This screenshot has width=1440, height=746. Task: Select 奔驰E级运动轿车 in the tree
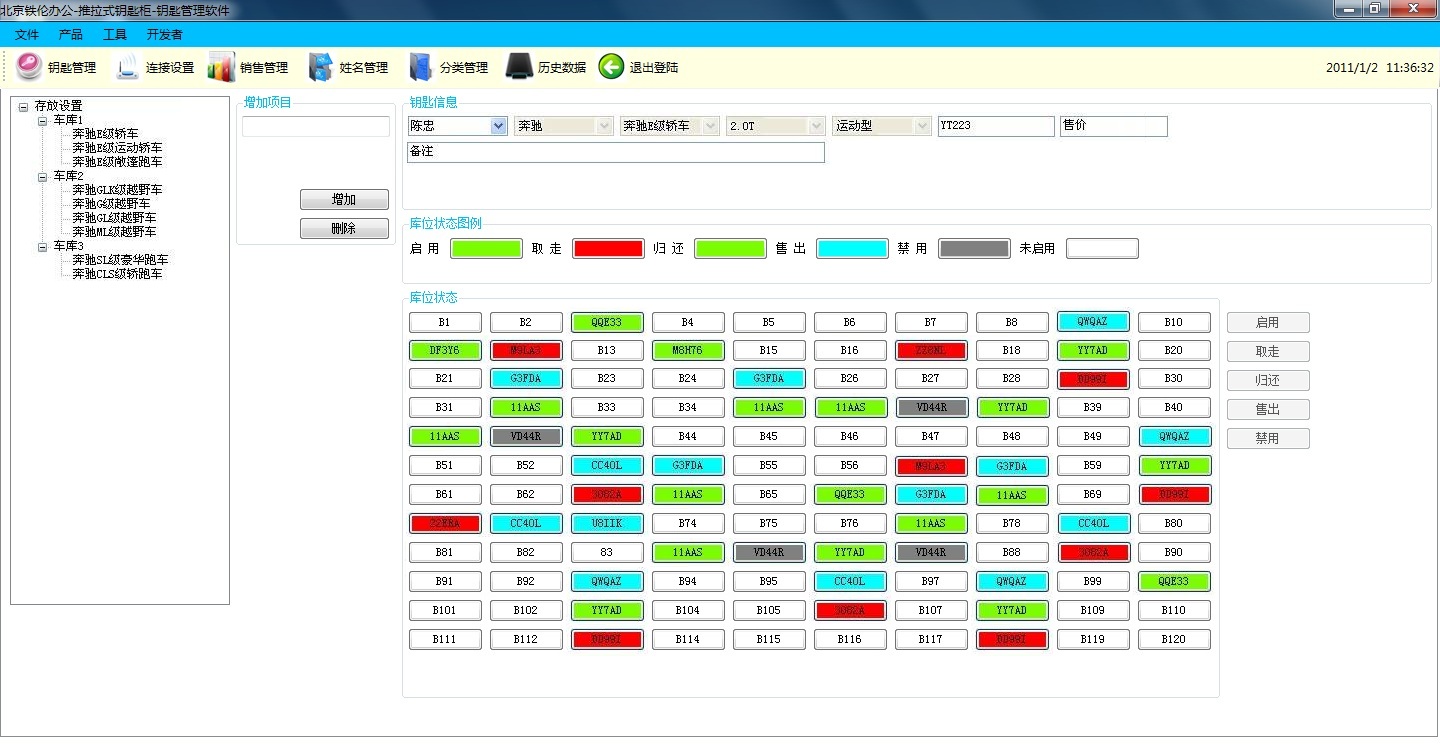(117, 148)
